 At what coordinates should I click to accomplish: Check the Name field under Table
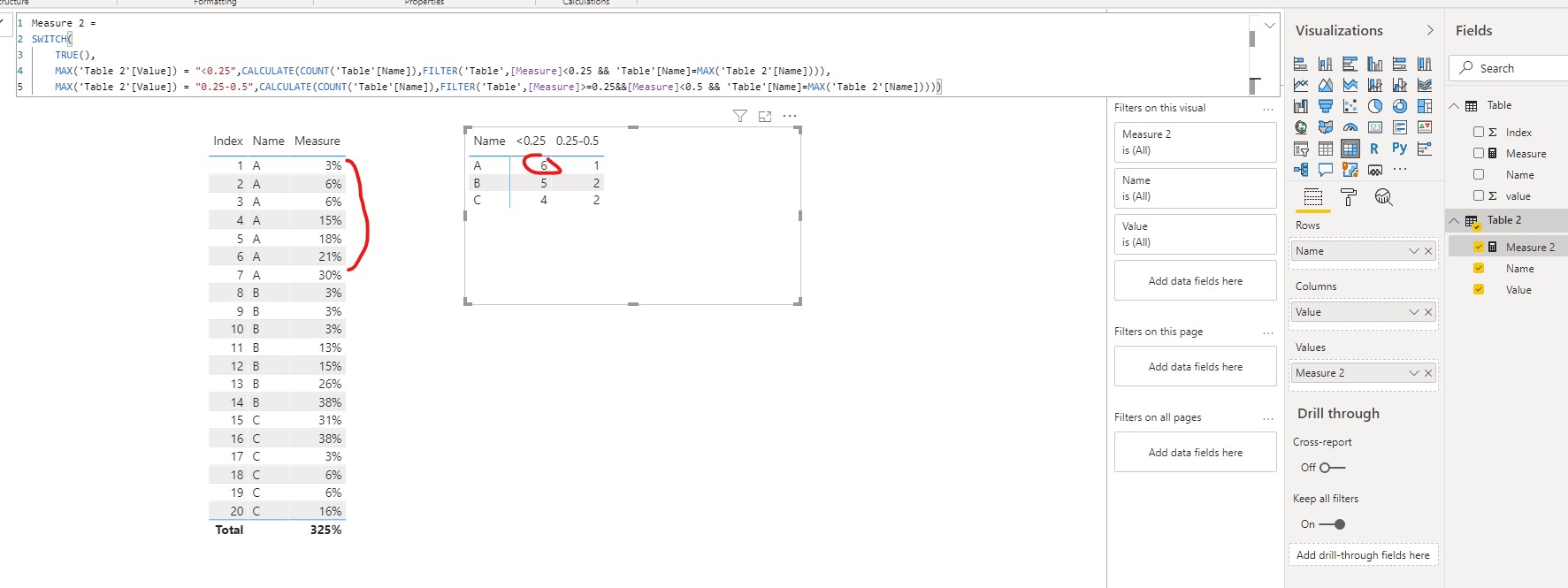click(x=1478, y=174)
